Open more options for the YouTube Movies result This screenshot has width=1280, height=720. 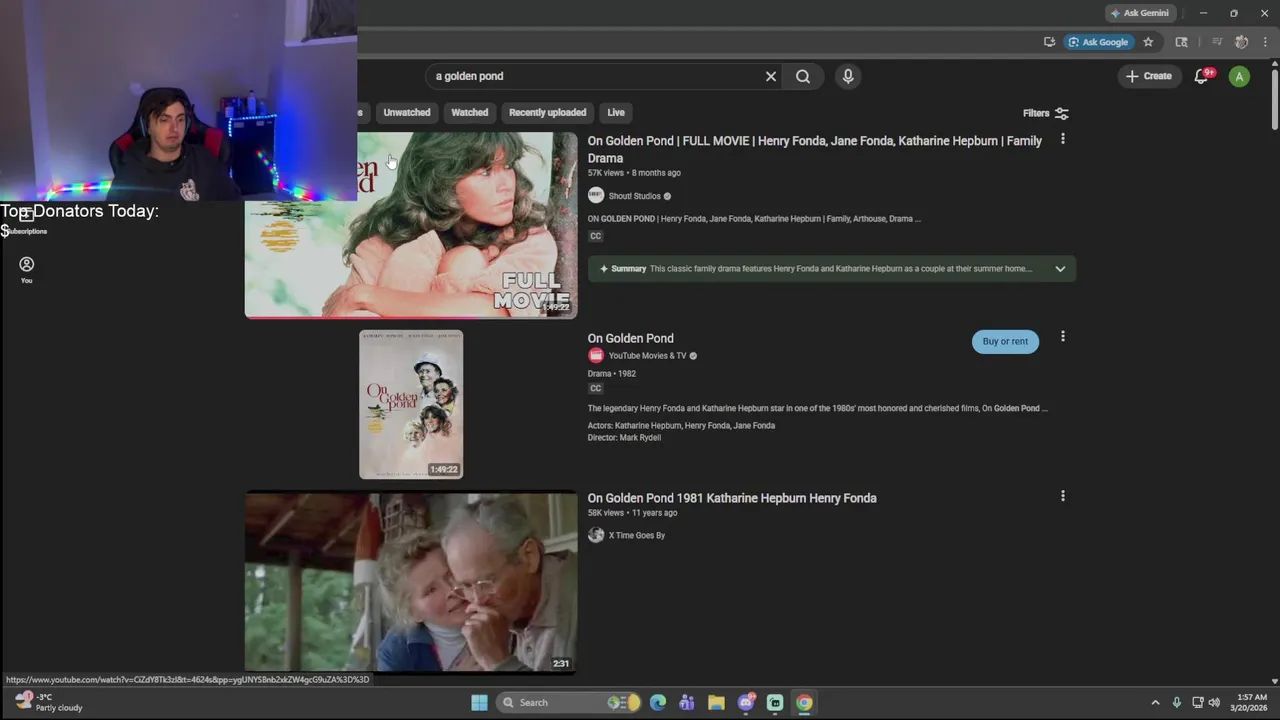1063,336
